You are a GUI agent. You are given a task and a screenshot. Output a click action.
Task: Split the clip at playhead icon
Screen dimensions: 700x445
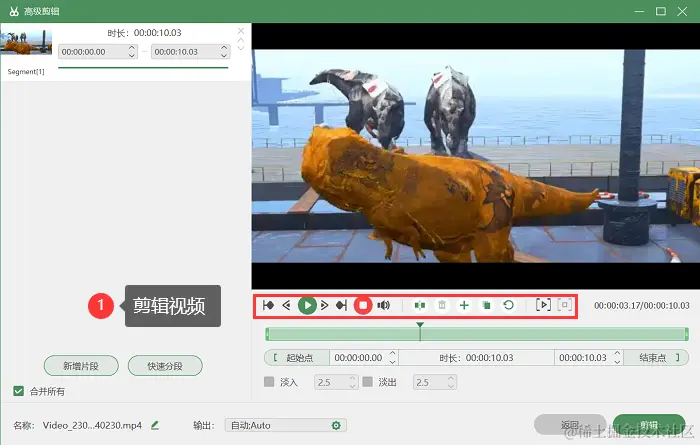pos(420,305)
